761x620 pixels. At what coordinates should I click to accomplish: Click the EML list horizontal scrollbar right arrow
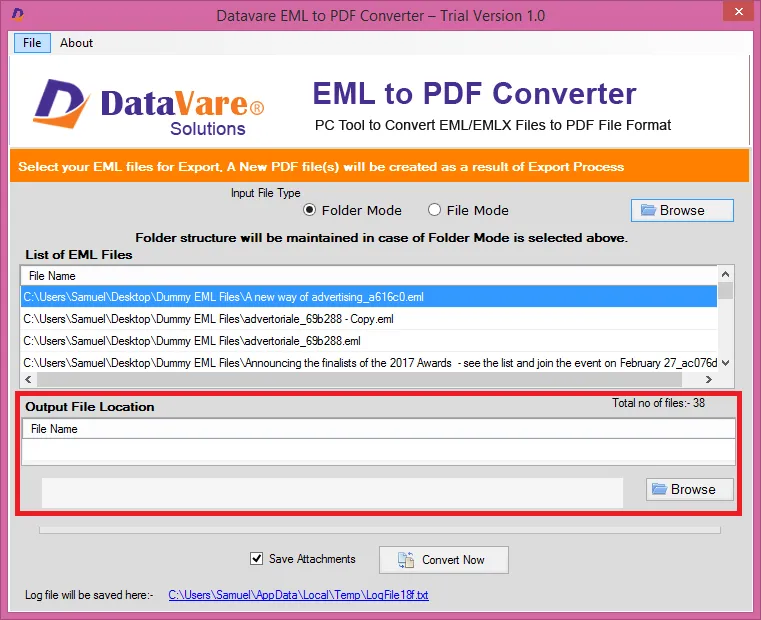[709, 380]
